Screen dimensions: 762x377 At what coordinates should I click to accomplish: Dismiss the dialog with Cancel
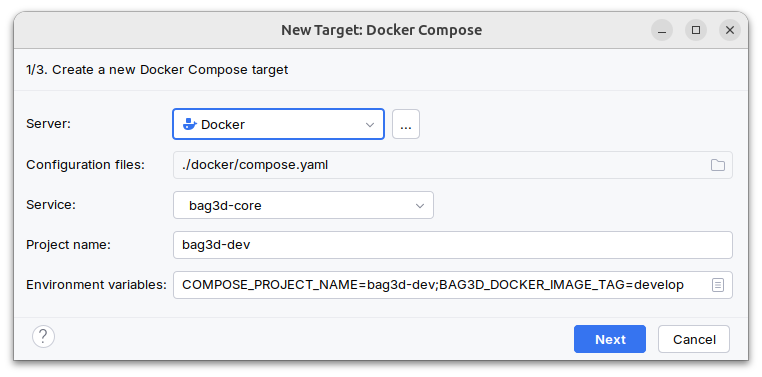(694, 339)
